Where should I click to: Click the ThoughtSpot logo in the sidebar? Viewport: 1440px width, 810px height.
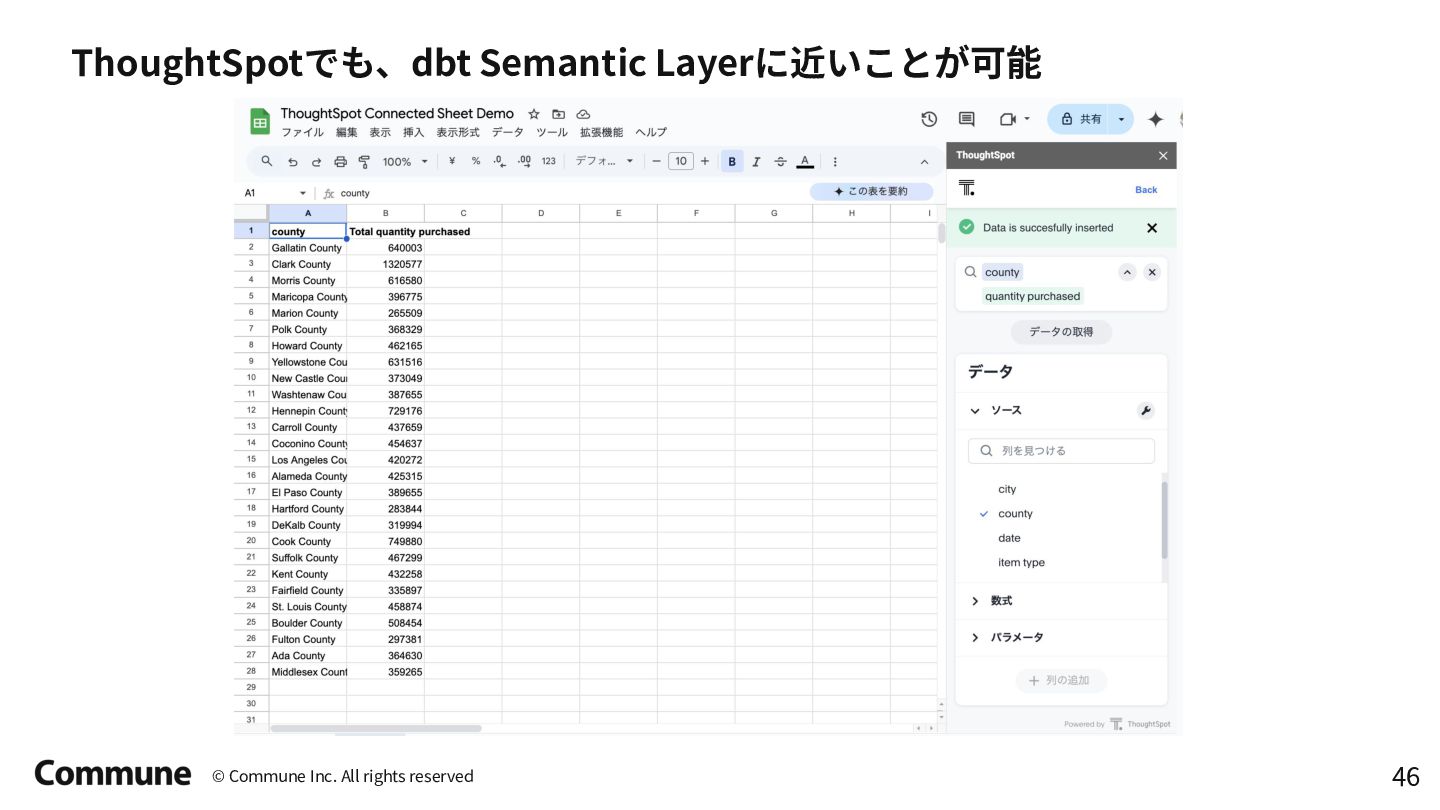[966, 188]
